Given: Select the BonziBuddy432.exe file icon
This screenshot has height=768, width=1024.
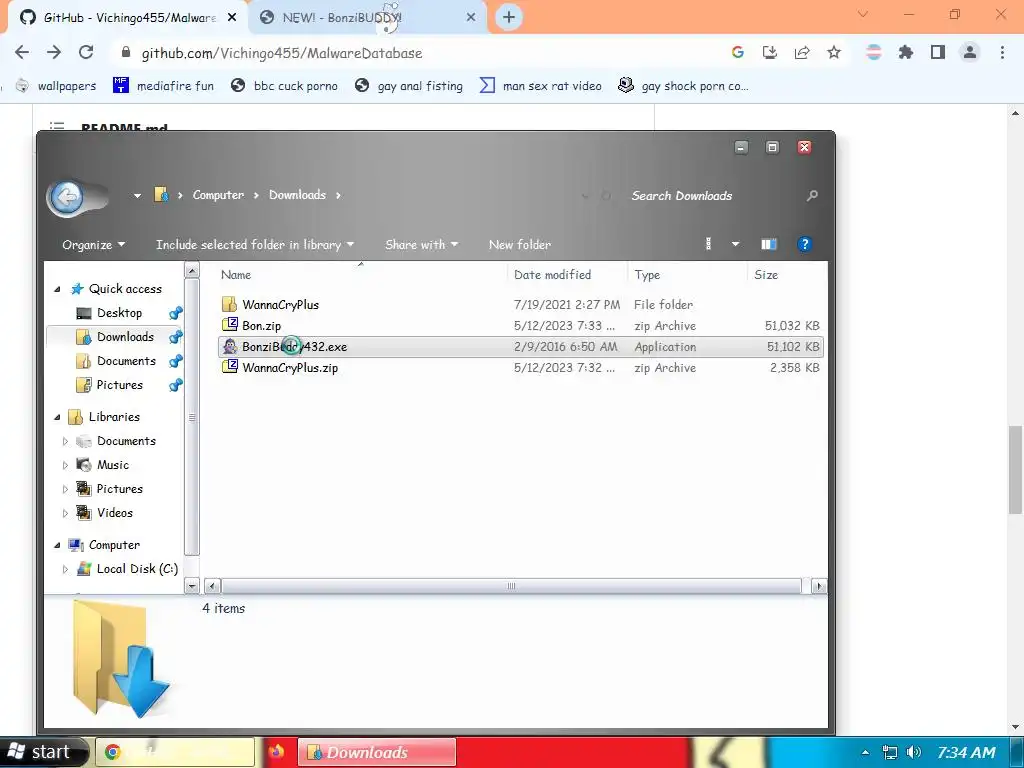Looking at the screenshot, I should (x=230, y=346).
